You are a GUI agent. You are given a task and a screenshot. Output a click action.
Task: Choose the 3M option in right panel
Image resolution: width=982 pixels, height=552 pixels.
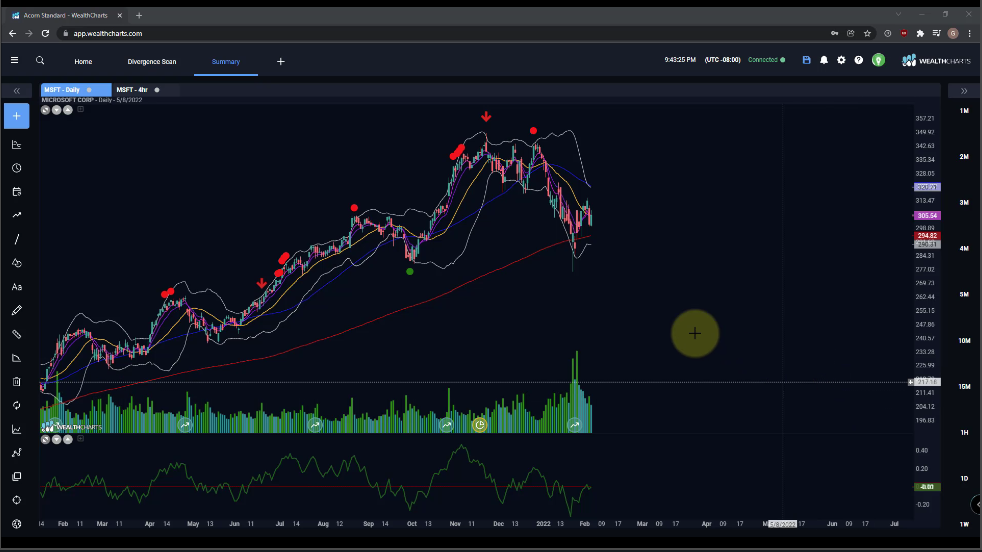[x=964, y=202]
